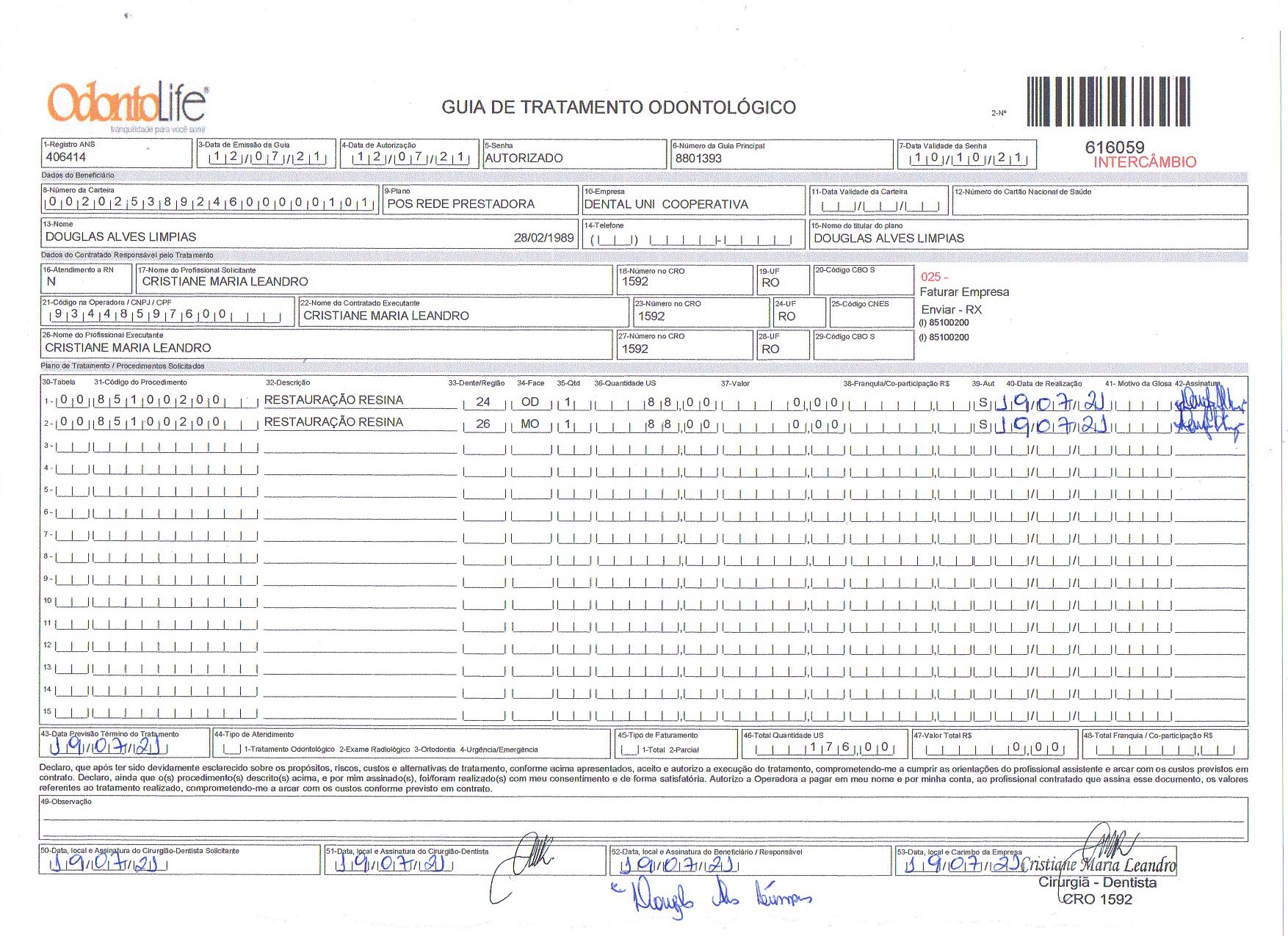Click the beneficiary's handwritten signature at bottom

click(714, 899)
